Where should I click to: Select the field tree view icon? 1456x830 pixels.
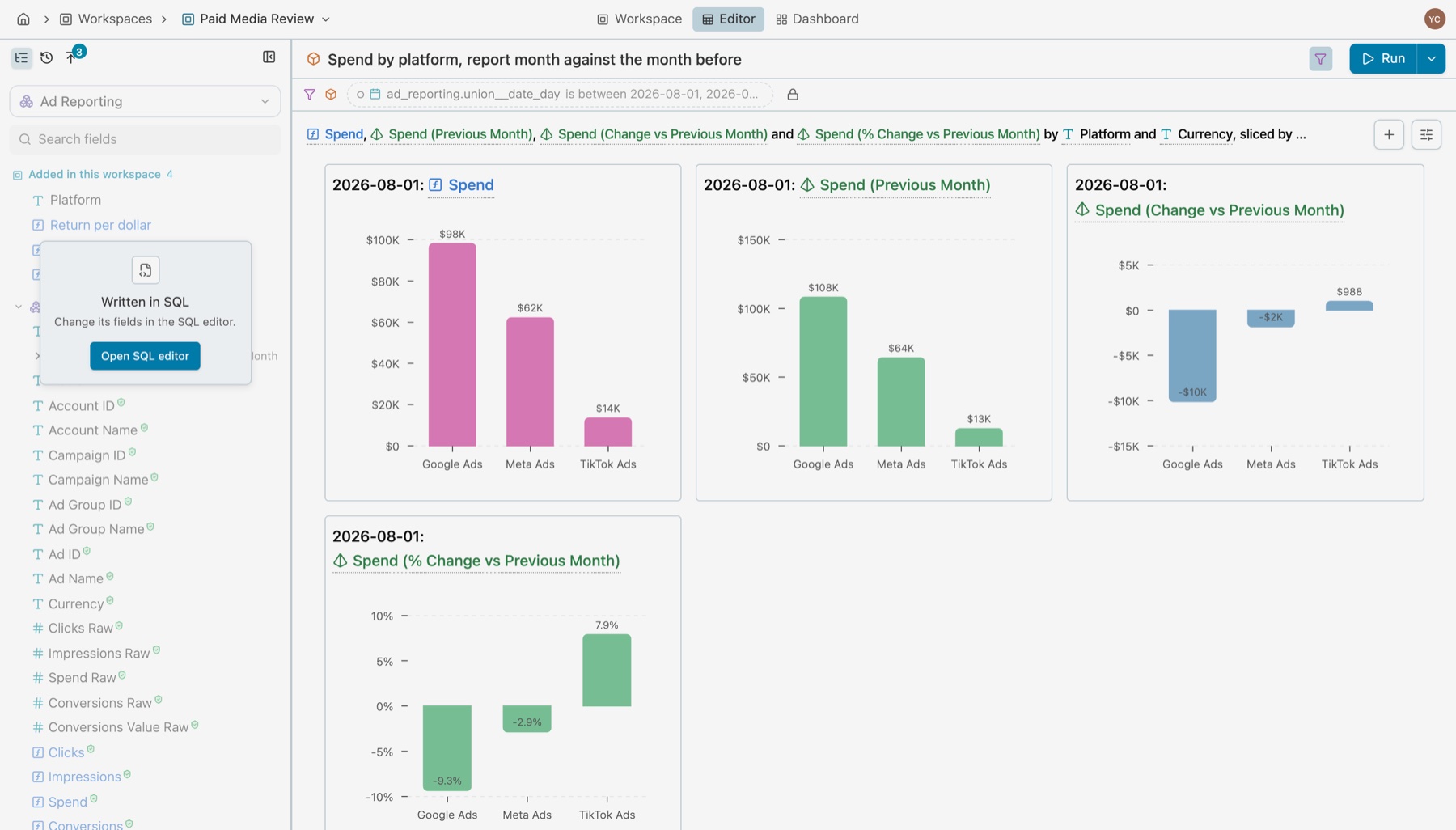(21, 57)
